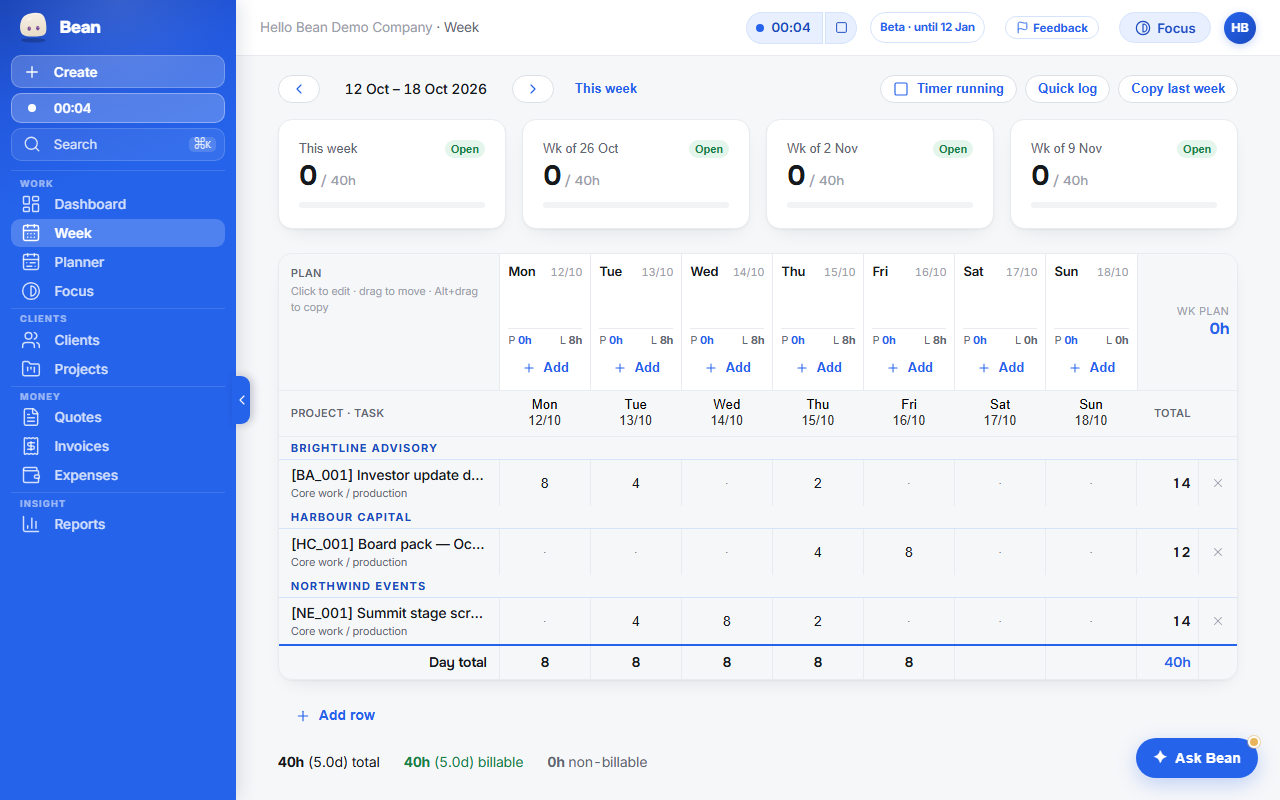
Task: Remove the HC_001 Board pack row
Action: [x=1218, y=552]
